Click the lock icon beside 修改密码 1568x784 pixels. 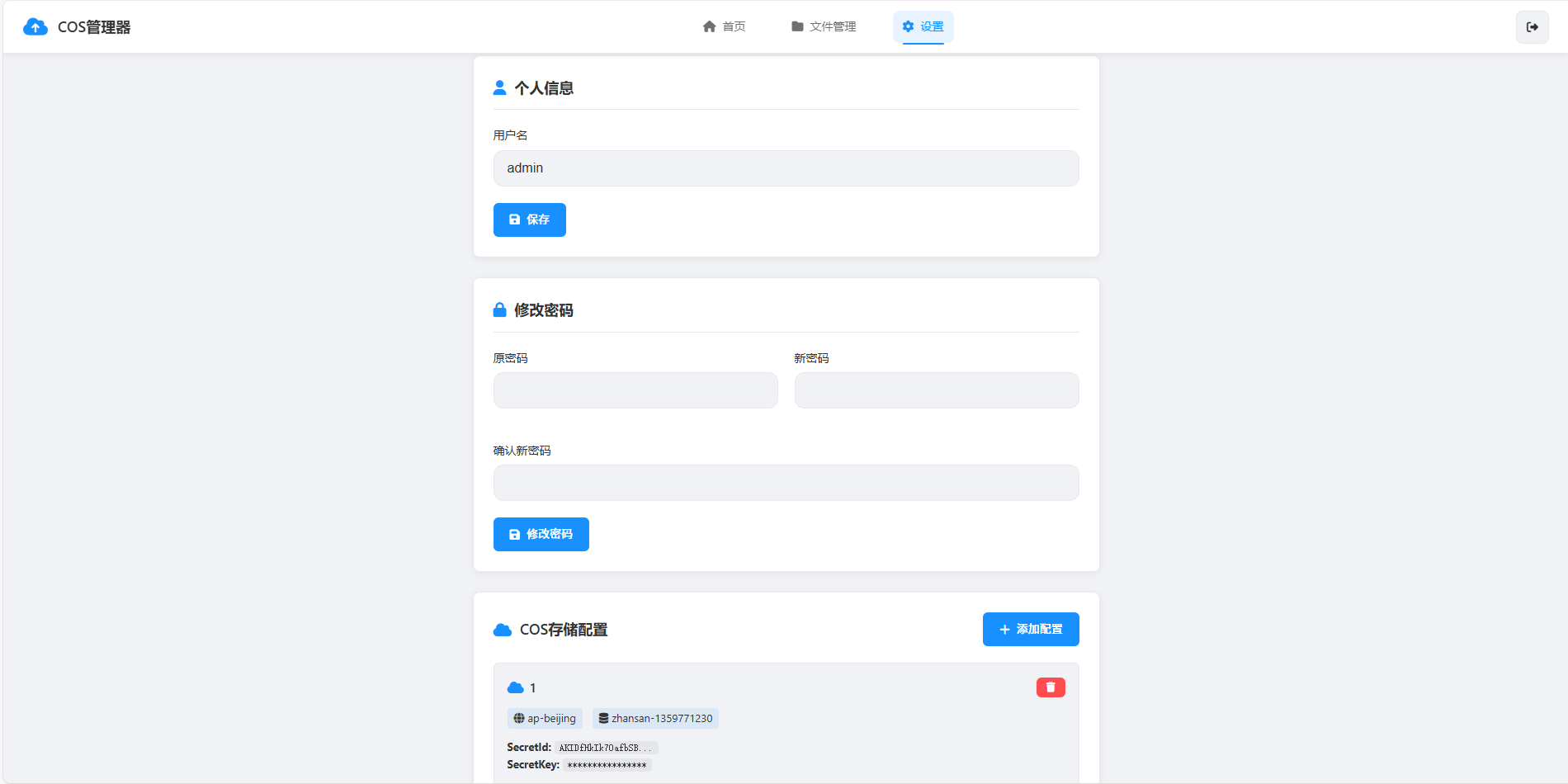[499, 309]
